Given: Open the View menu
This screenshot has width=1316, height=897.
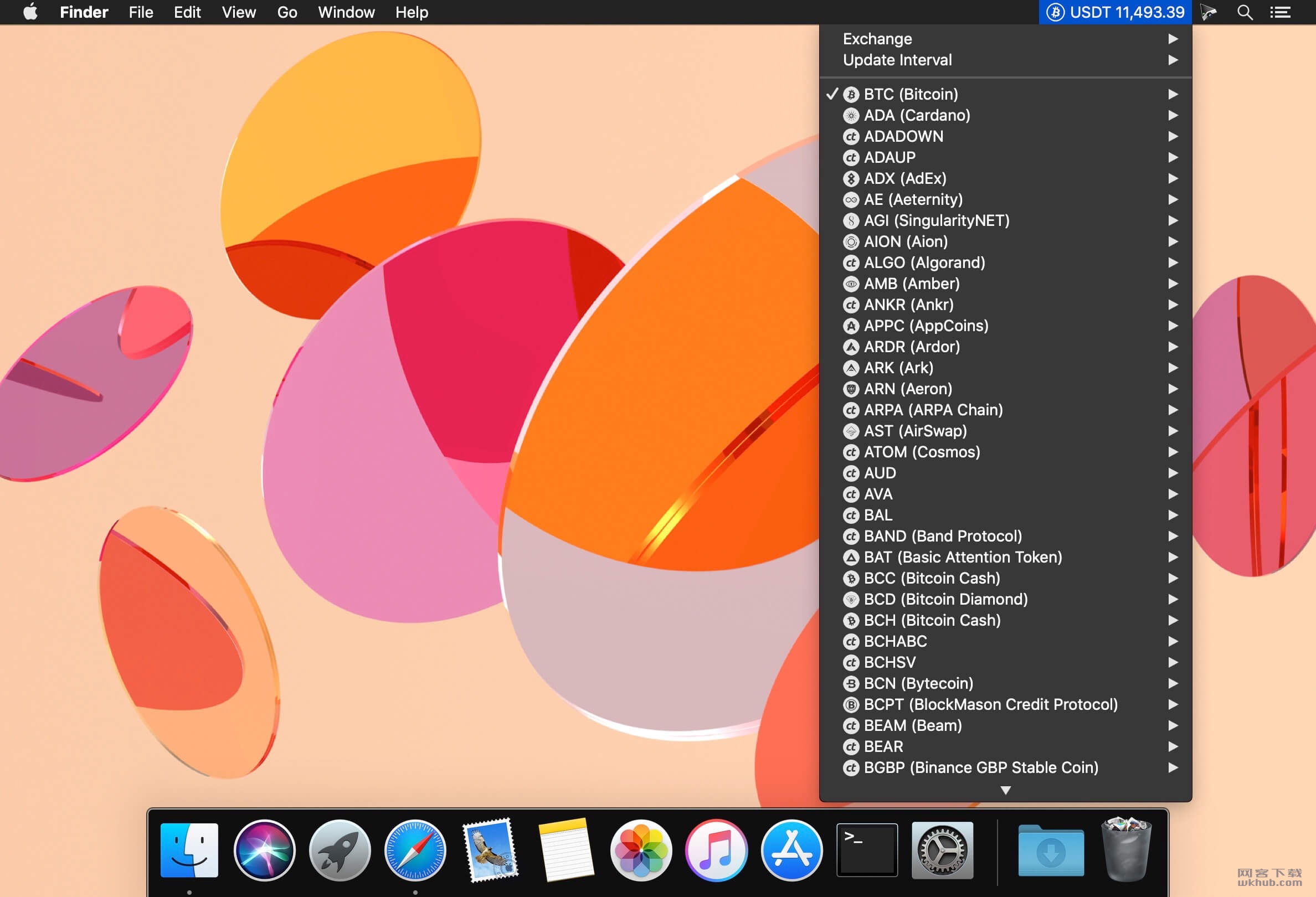Looking at the screenshot, I should pyautogui.click(x=239, y=12).
